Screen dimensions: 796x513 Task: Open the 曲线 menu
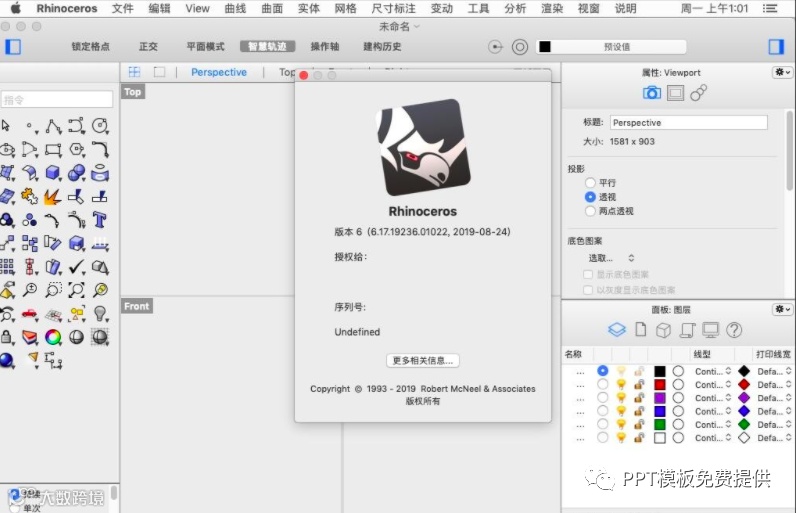tap(235, 8)
